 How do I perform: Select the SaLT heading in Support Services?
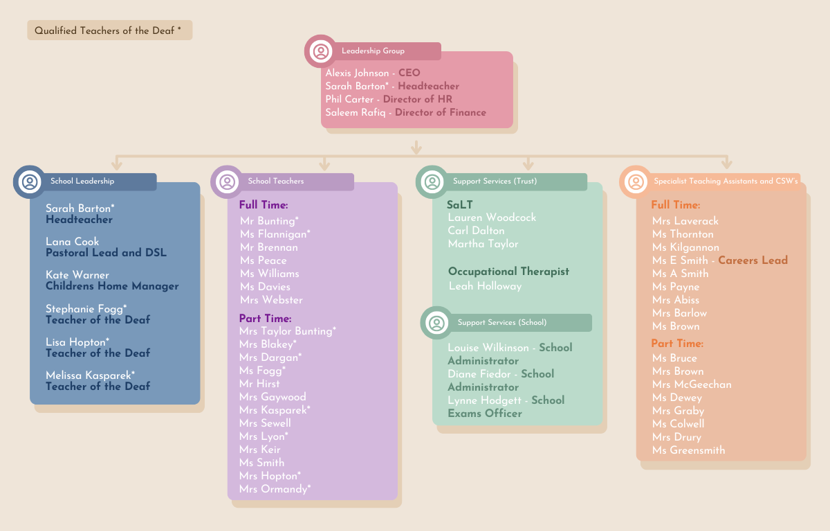pos(460,204)
